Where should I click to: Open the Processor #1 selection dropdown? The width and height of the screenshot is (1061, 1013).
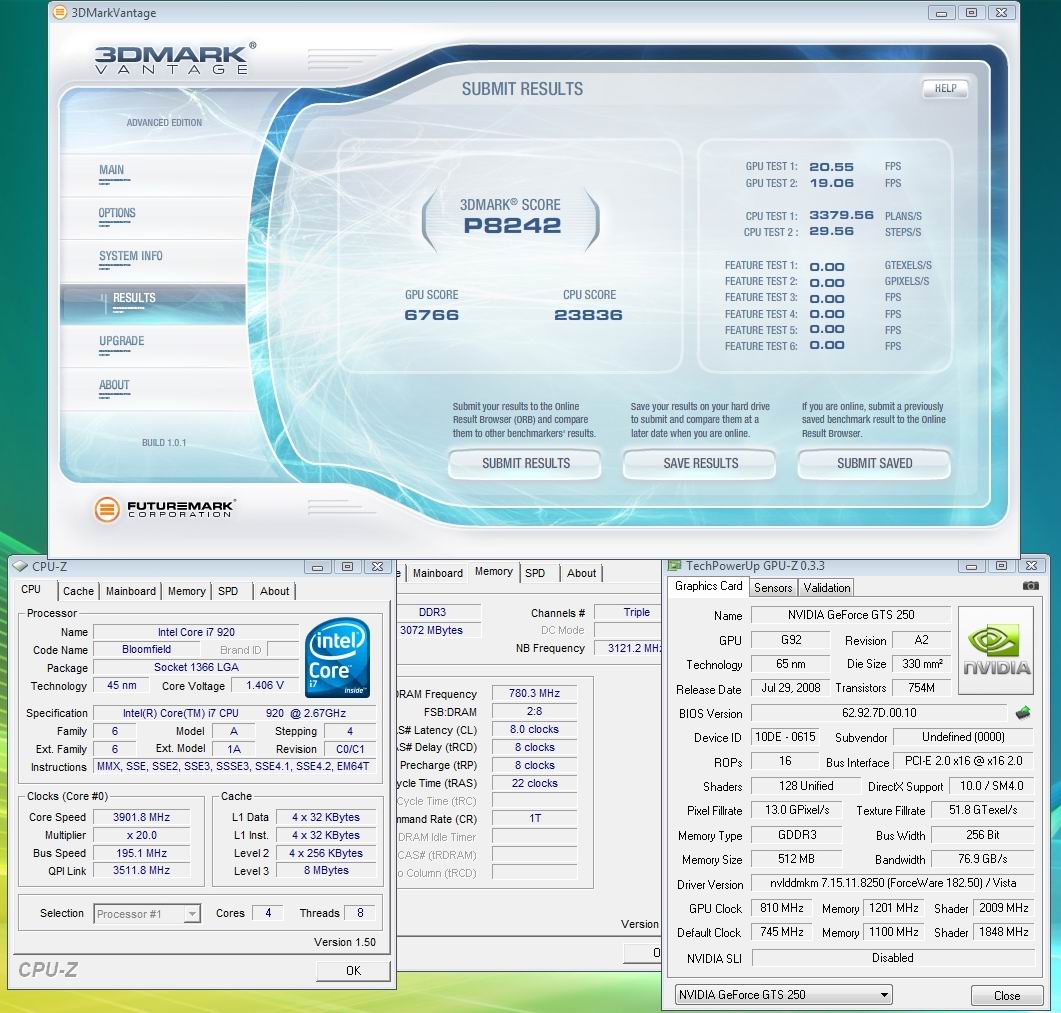point(148,914)
